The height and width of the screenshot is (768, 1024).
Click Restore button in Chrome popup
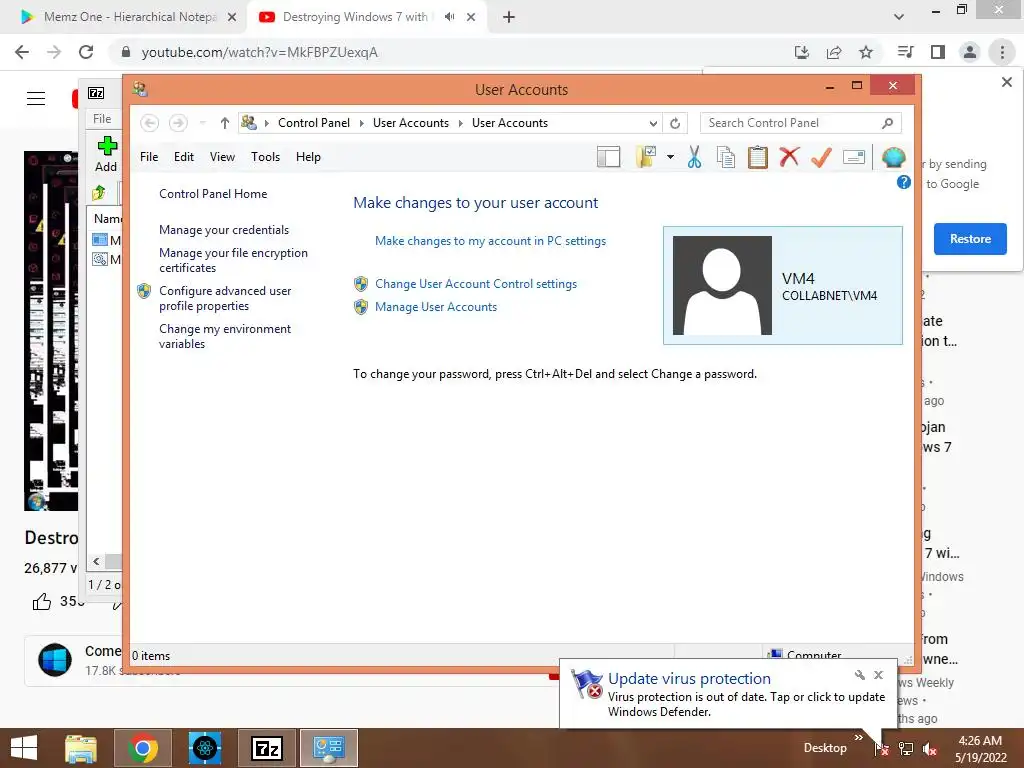pyautogui.click(x=970, y=239)
